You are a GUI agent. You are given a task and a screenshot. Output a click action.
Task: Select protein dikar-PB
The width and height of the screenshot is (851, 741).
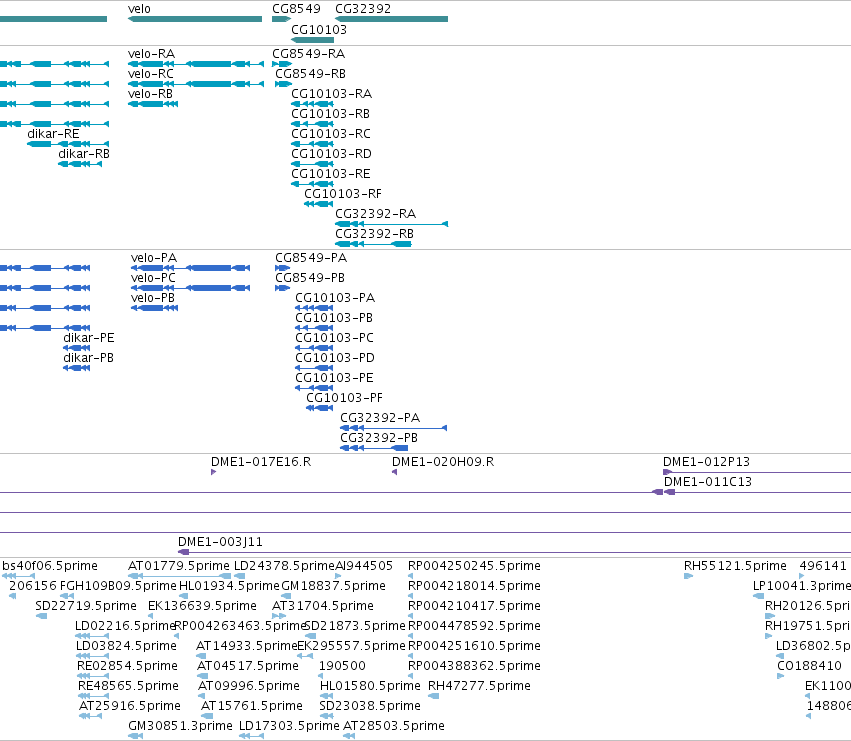click(x=77, y=369)
